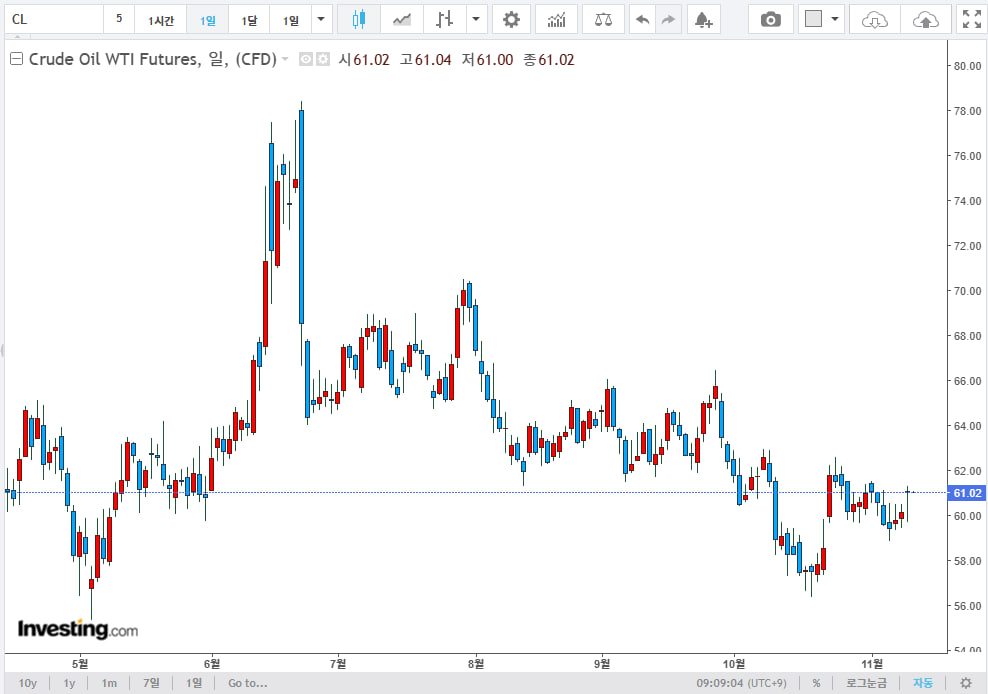Click the compare symbols scale icon
The height and width of the screenshot is (694, 988).
point(603,19)
